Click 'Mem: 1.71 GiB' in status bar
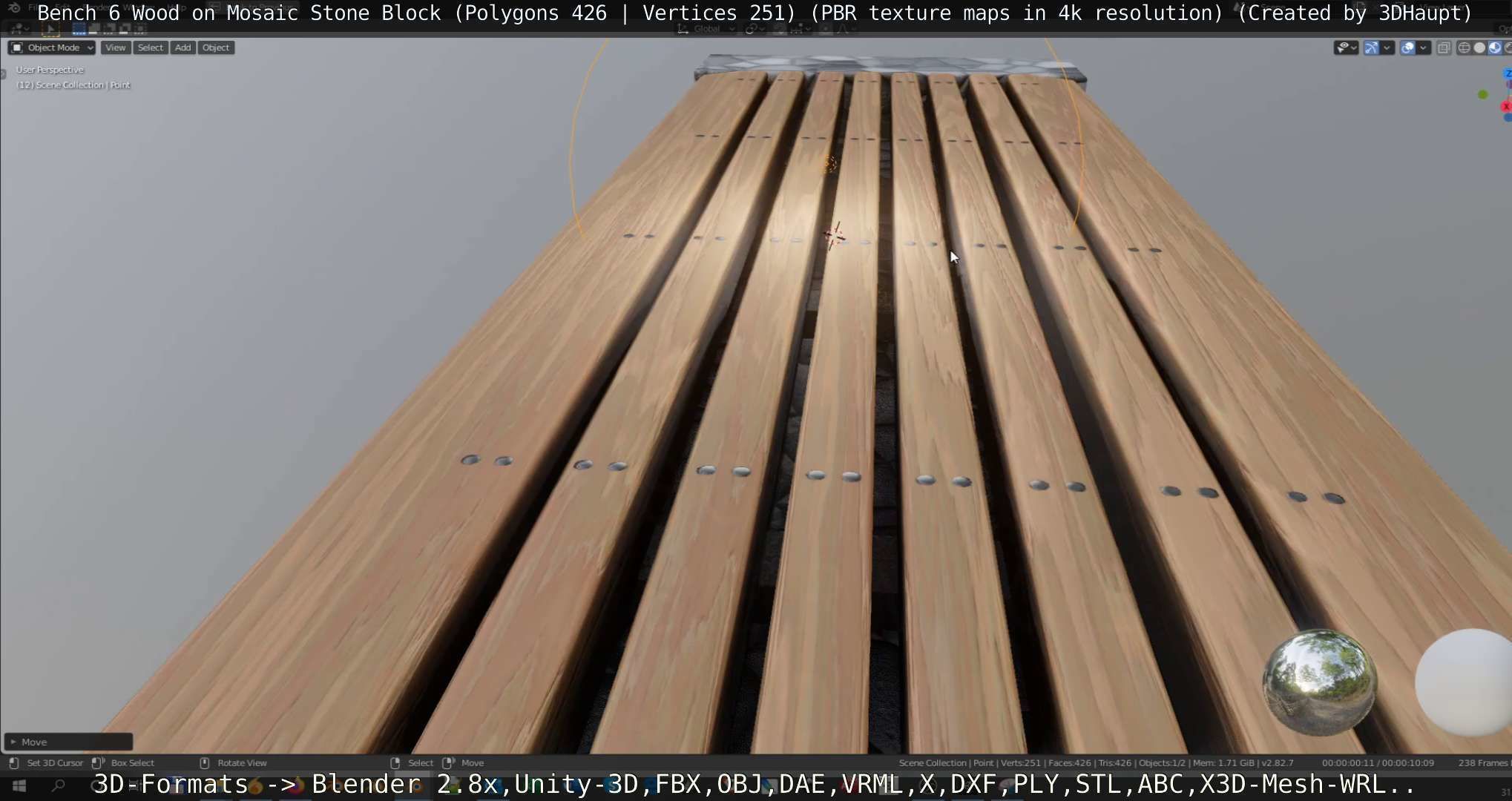 coord(1222,762)
